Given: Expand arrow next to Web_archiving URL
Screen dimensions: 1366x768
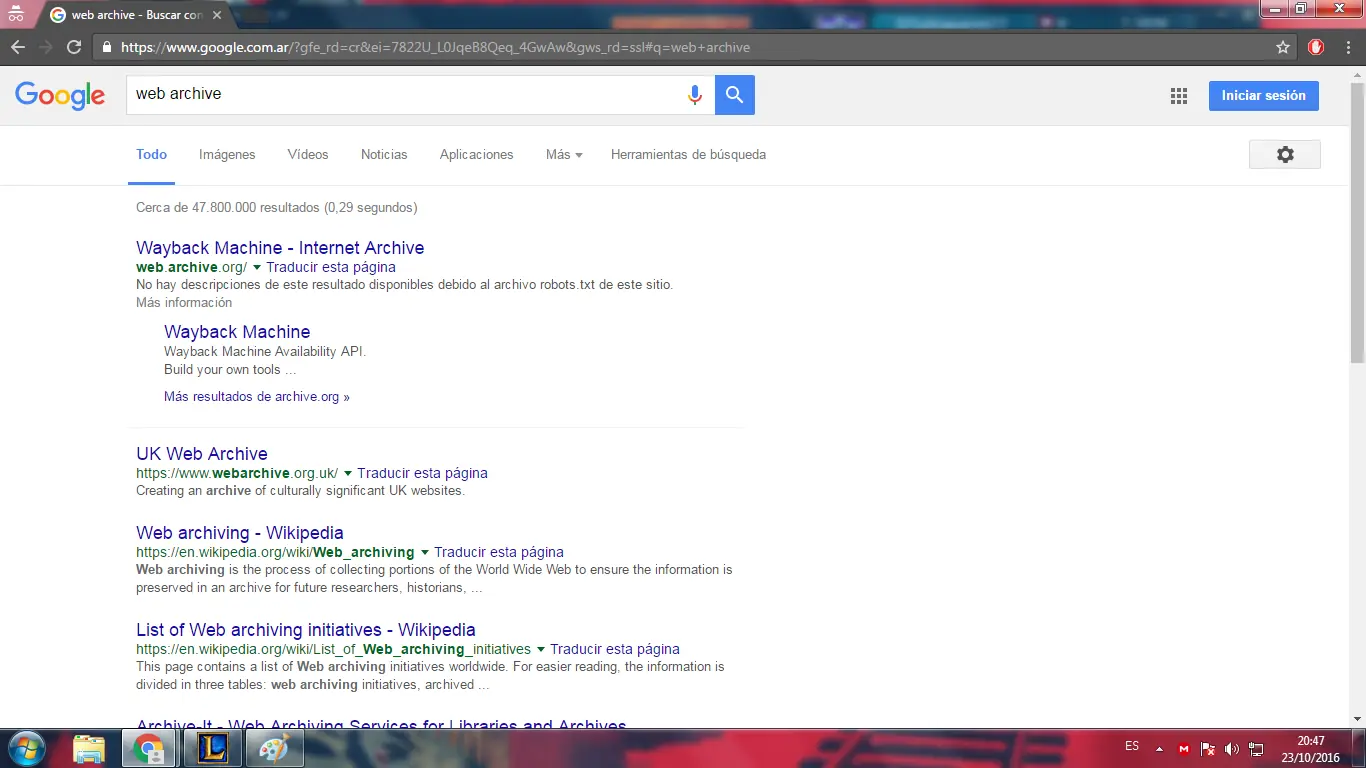Looking at the screenshot, I should tap(425, 553).
